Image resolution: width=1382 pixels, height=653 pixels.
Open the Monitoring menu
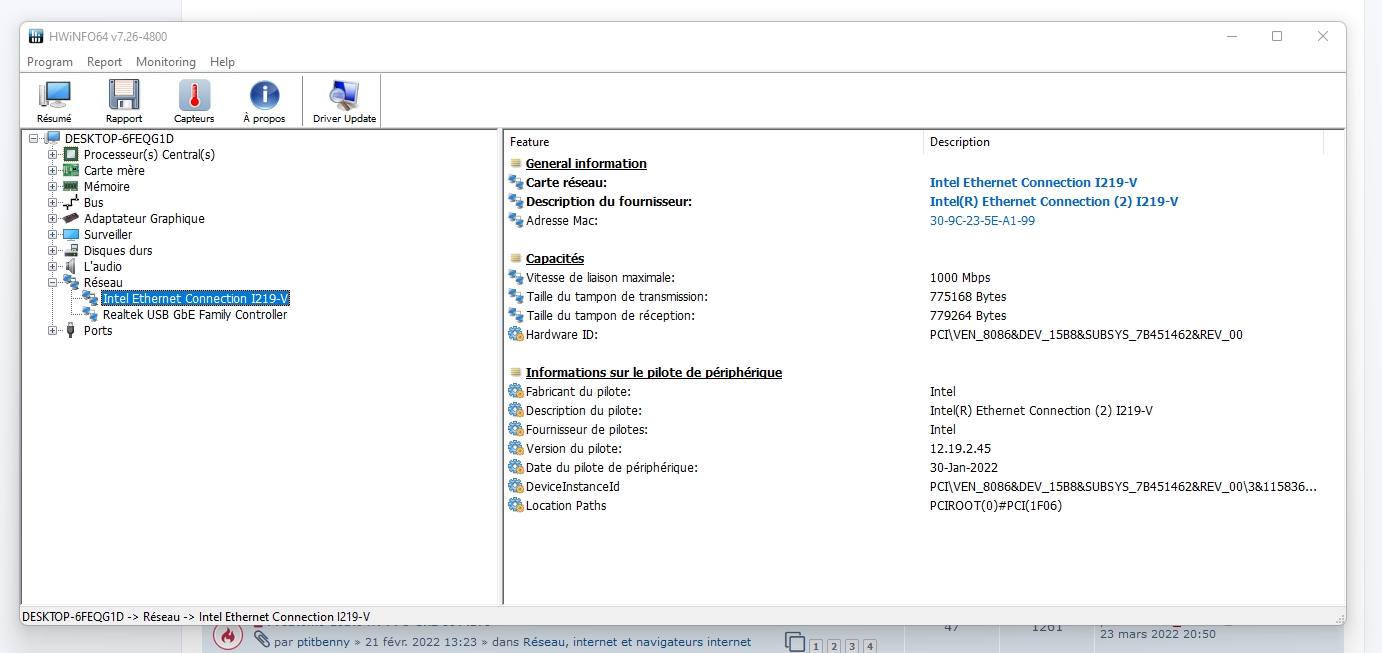click(166, 62)
